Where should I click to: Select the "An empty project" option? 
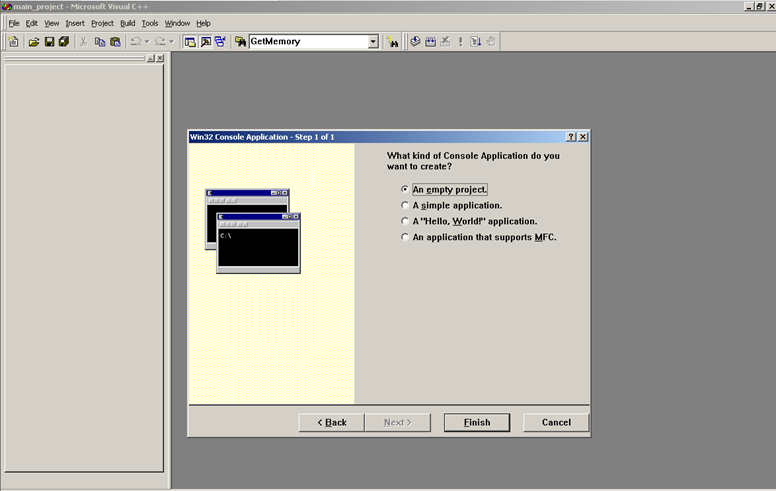point(405,189)
